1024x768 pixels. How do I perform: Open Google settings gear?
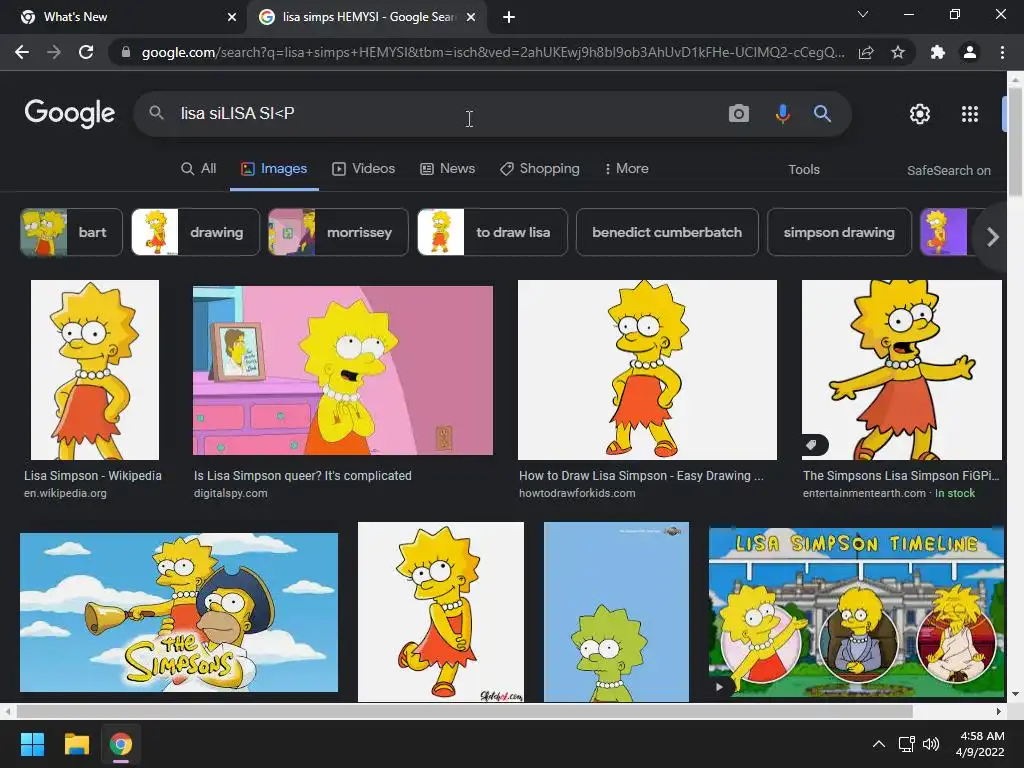920,114
